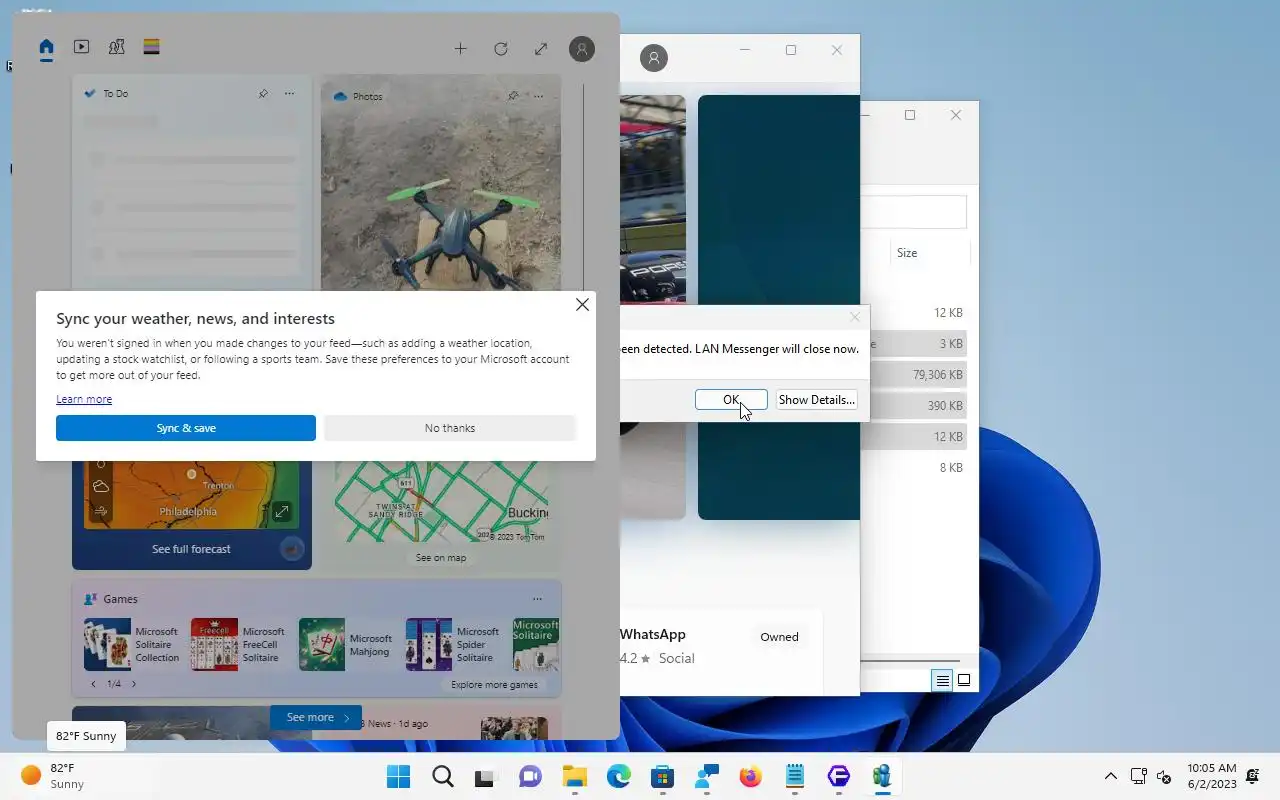This screenshot has width=1280, height=800.
Task: Click Show Details in error dialog
Action: 817,400
